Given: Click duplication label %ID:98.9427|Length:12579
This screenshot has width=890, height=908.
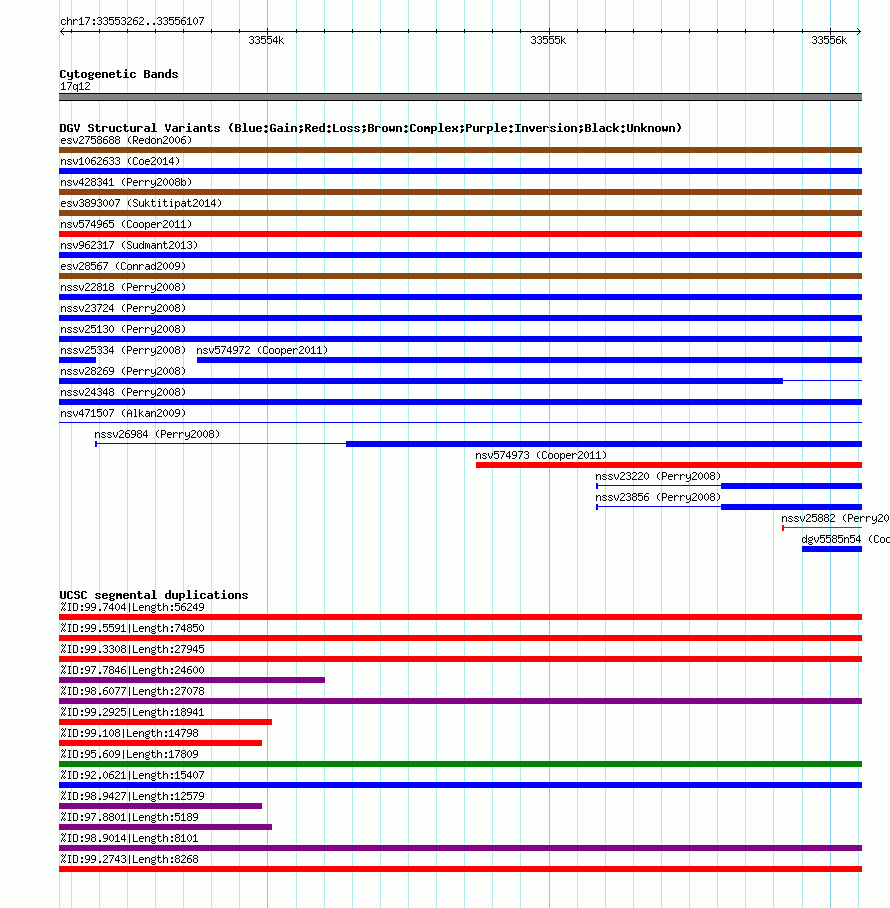Looking at the screenshot, I should [132, 796].
